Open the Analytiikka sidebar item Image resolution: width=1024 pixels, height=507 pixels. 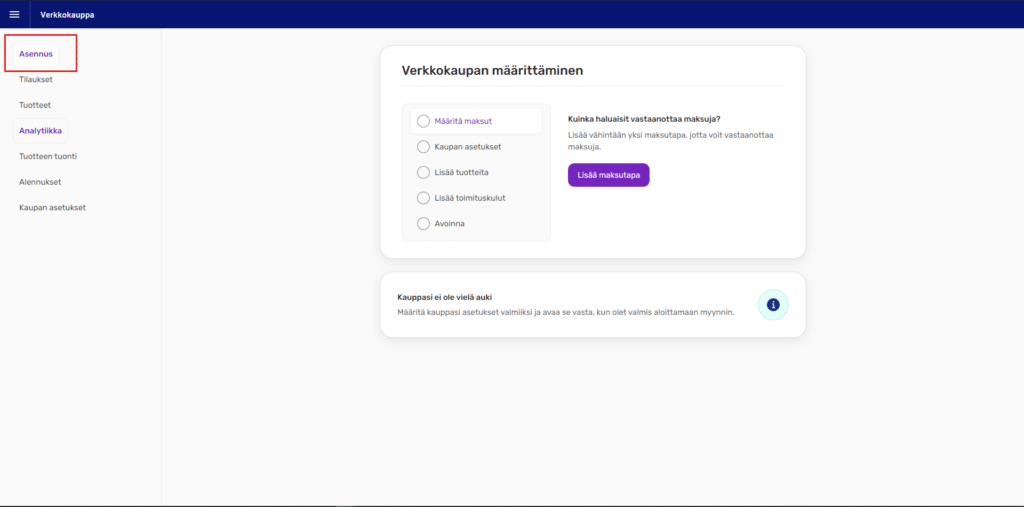pos(40,130)
